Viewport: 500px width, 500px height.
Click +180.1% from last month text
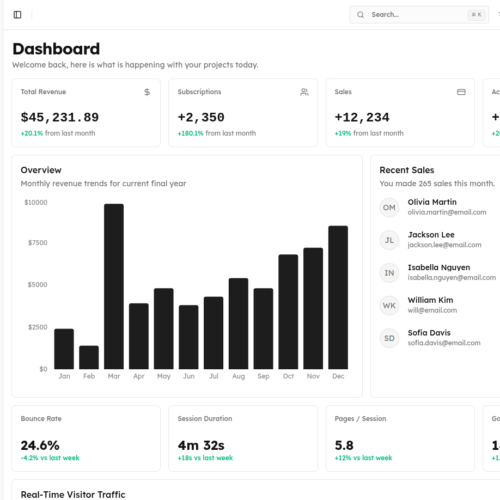click(217, 133)
